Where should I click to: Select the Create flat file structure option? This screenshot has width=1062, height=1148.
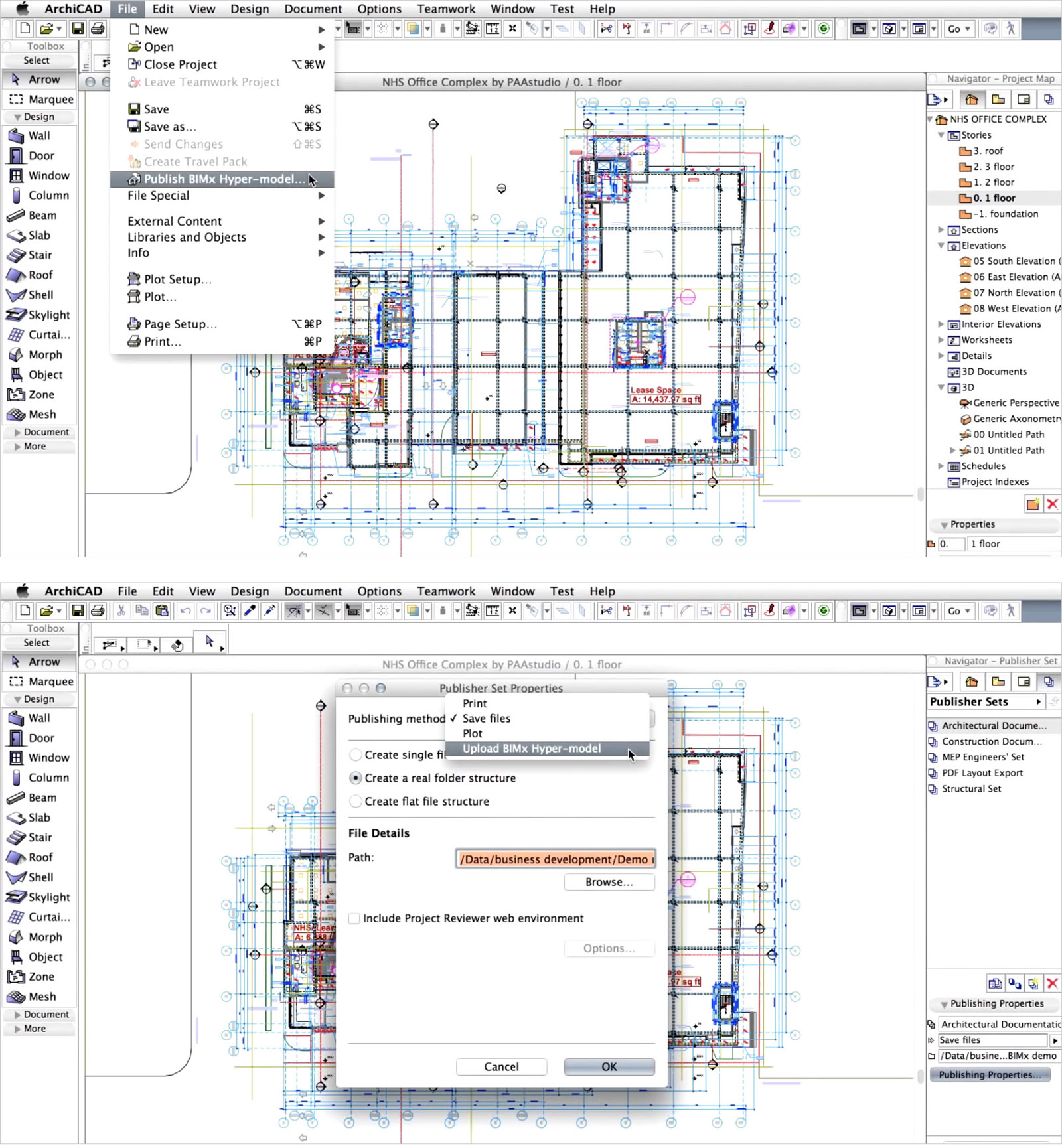[x=356, y=802]
